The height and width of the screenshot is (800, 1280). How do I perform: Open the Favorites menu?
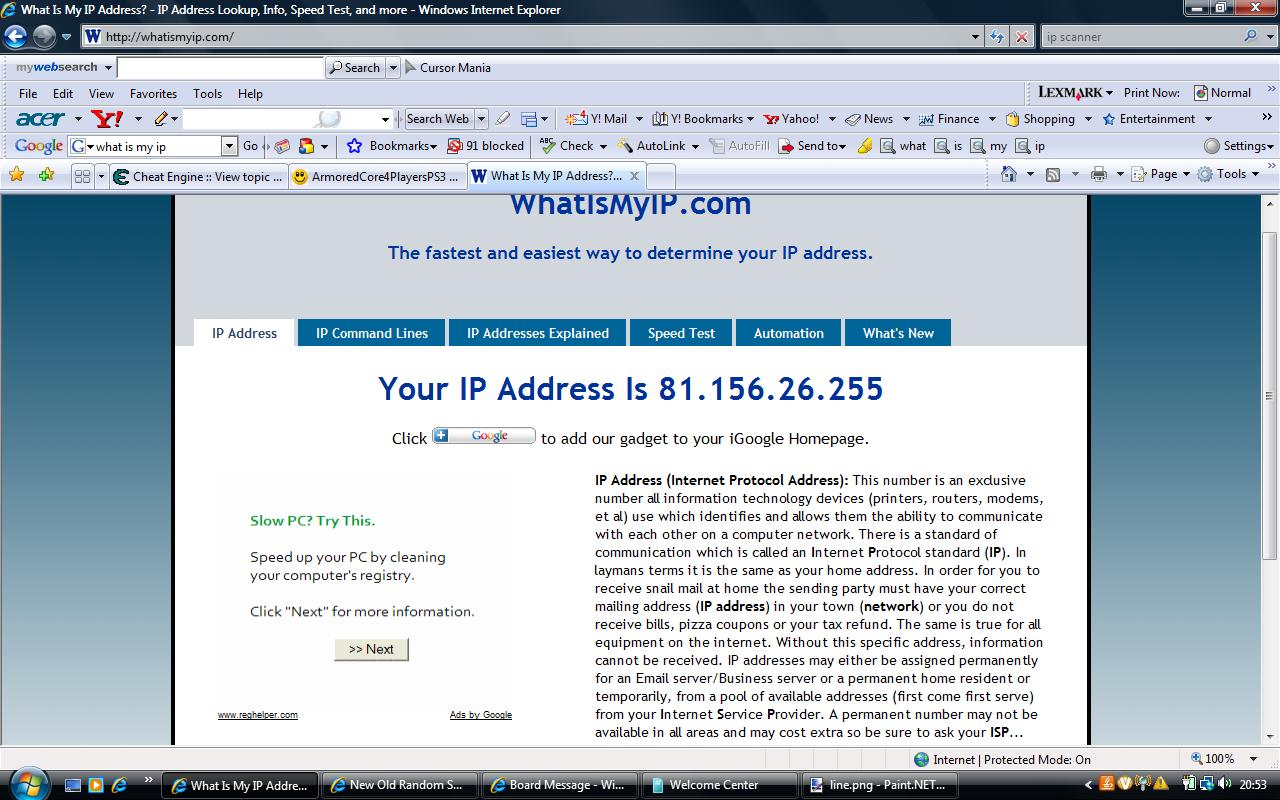[x=153, y=93]
